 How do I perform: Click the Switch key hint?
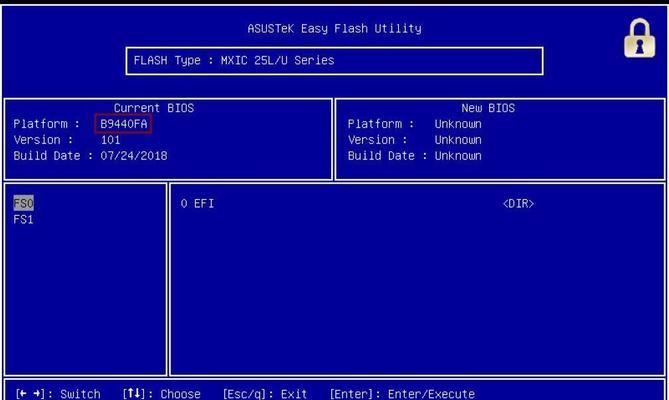click(x=58, y=394)
